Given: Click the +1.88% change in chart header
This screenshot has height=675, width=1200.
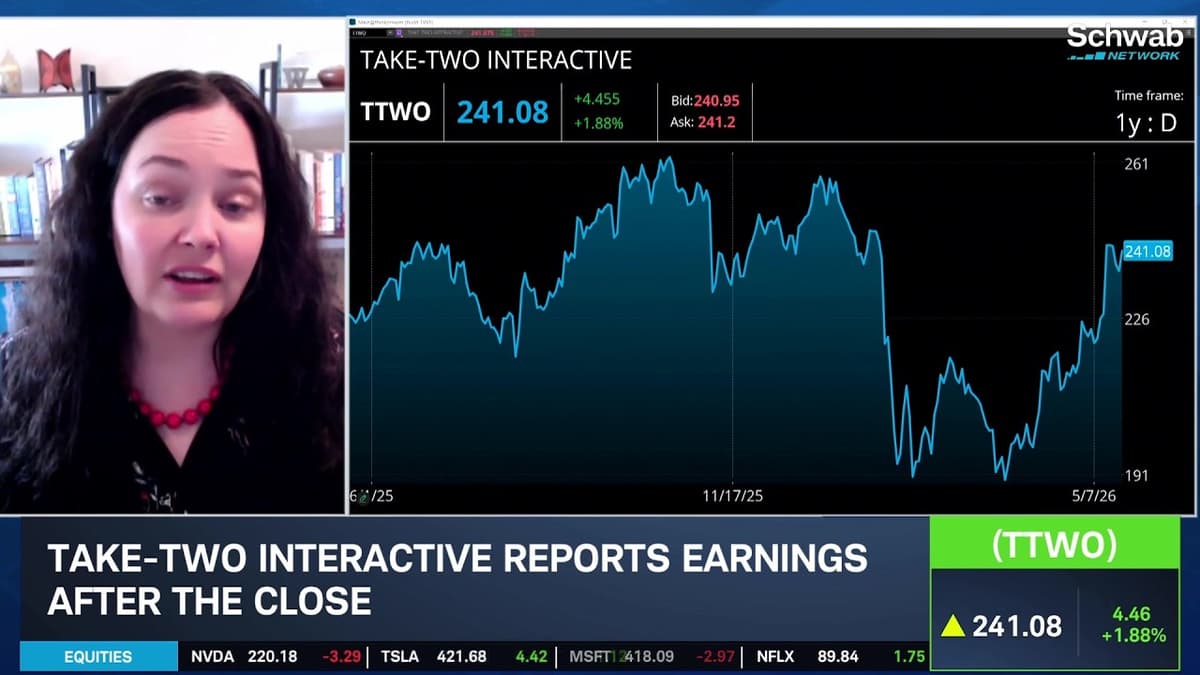Looking at the screenshot, I should 598,123.
